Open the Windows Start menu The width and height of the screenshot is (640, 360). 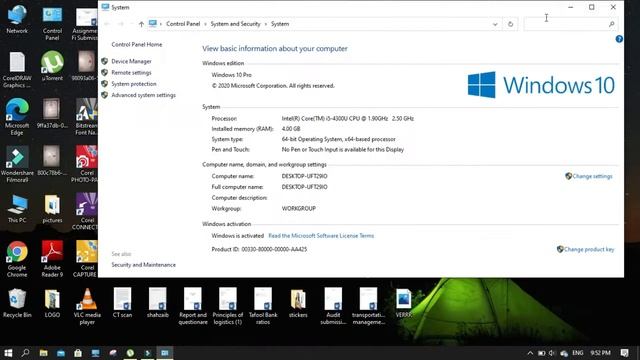click(8, 353)
